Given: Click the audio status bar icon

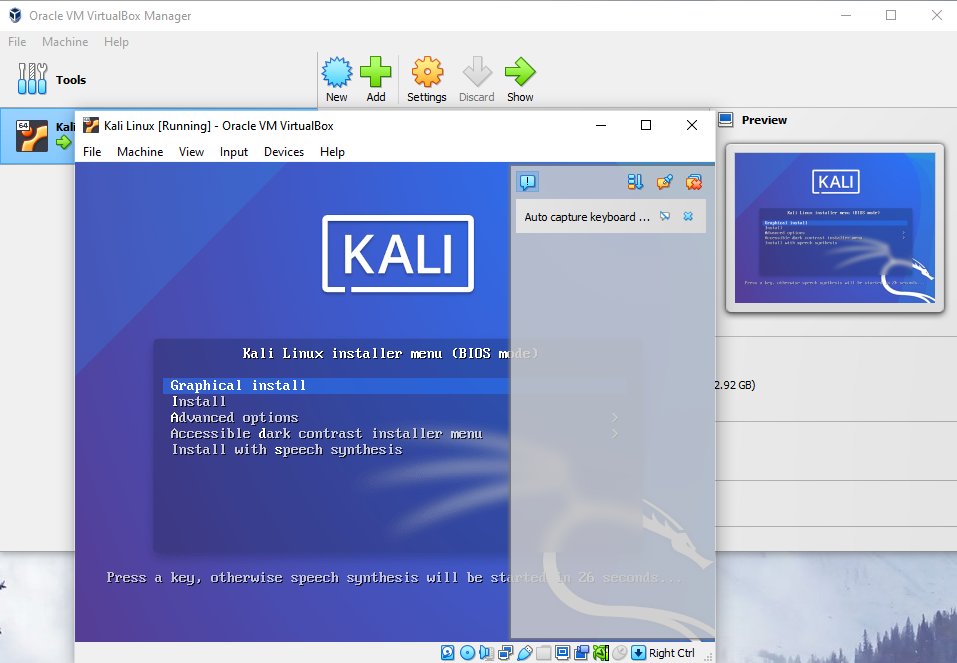Looking at the screenshot, I should [x=486, y=653].
